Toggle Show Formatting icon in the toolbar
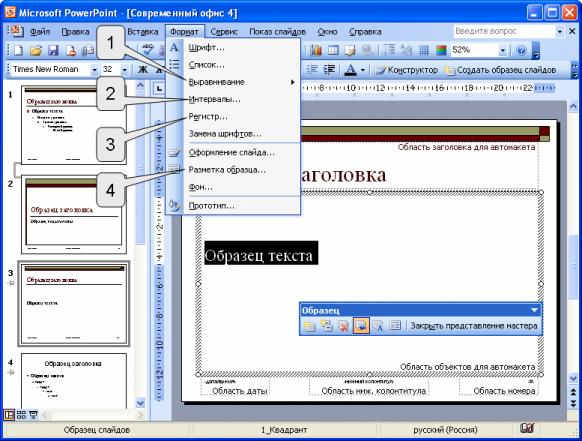The height and width of the screenshot is (441, 582). (406, 50)
